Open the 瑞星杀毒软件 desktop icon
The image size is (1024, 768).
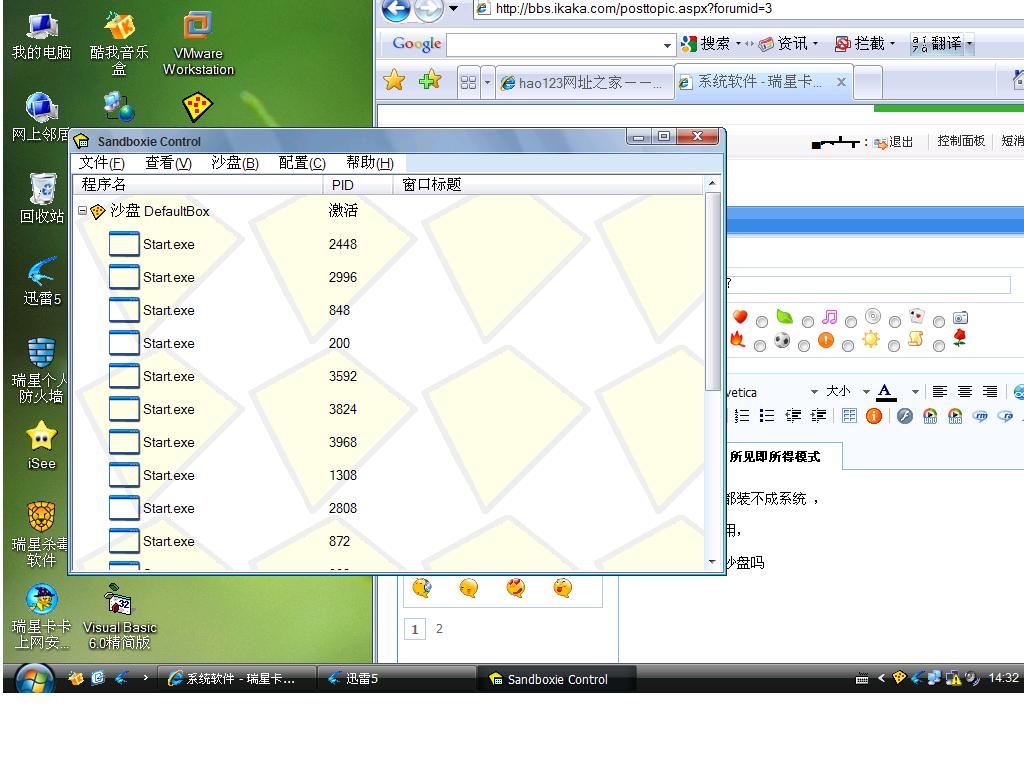coord(40,534)
